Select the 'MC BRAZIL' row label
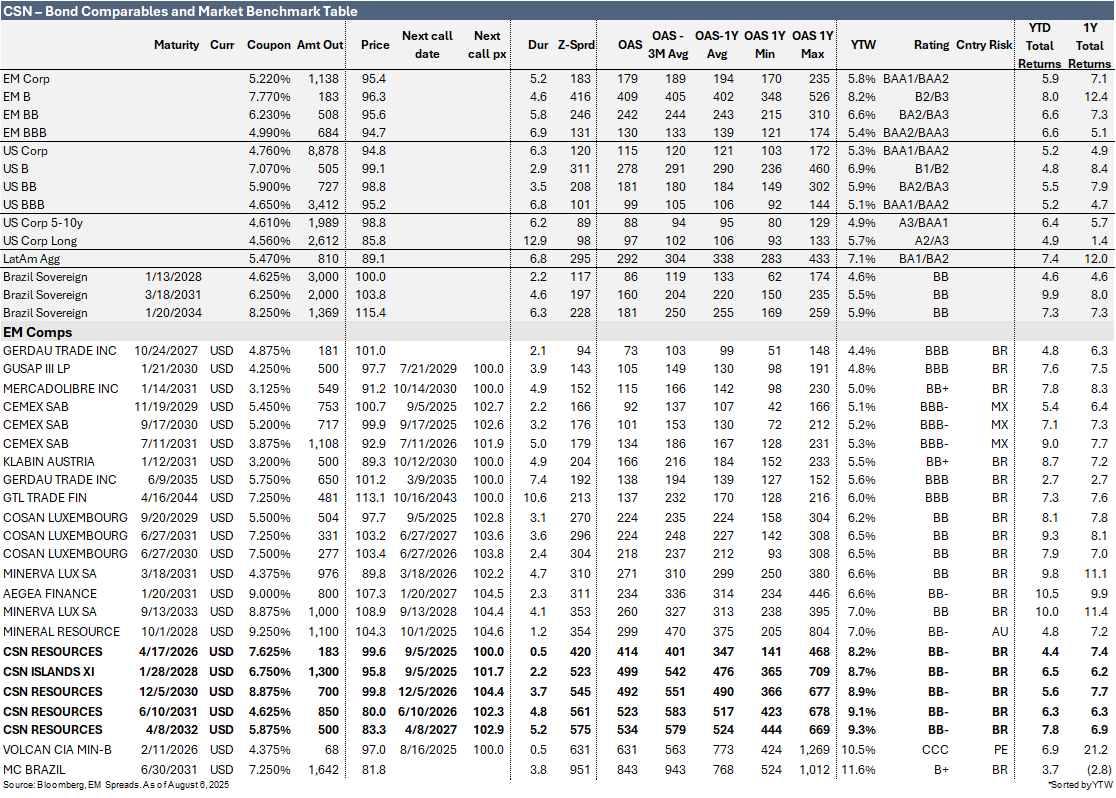The height and width of the screenshot is (798, 1116). [34, 770]
